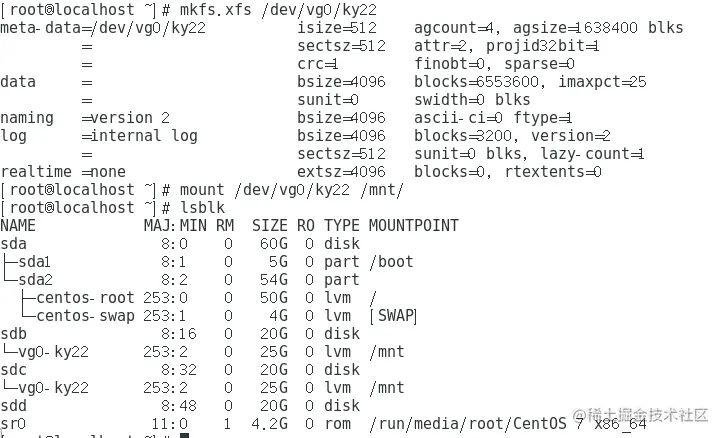Select the centos-root volume entry
The image size is (723, 438).
(x=83, y=297)
